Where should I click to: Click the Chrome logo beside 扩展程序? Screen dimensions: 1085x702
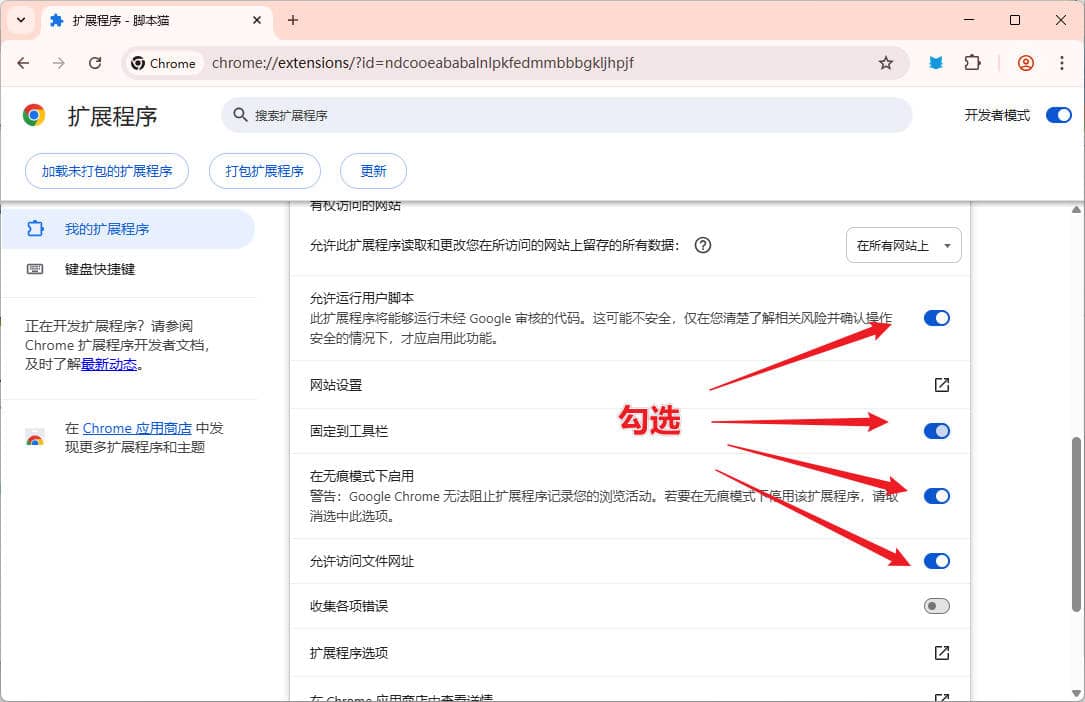33,115
